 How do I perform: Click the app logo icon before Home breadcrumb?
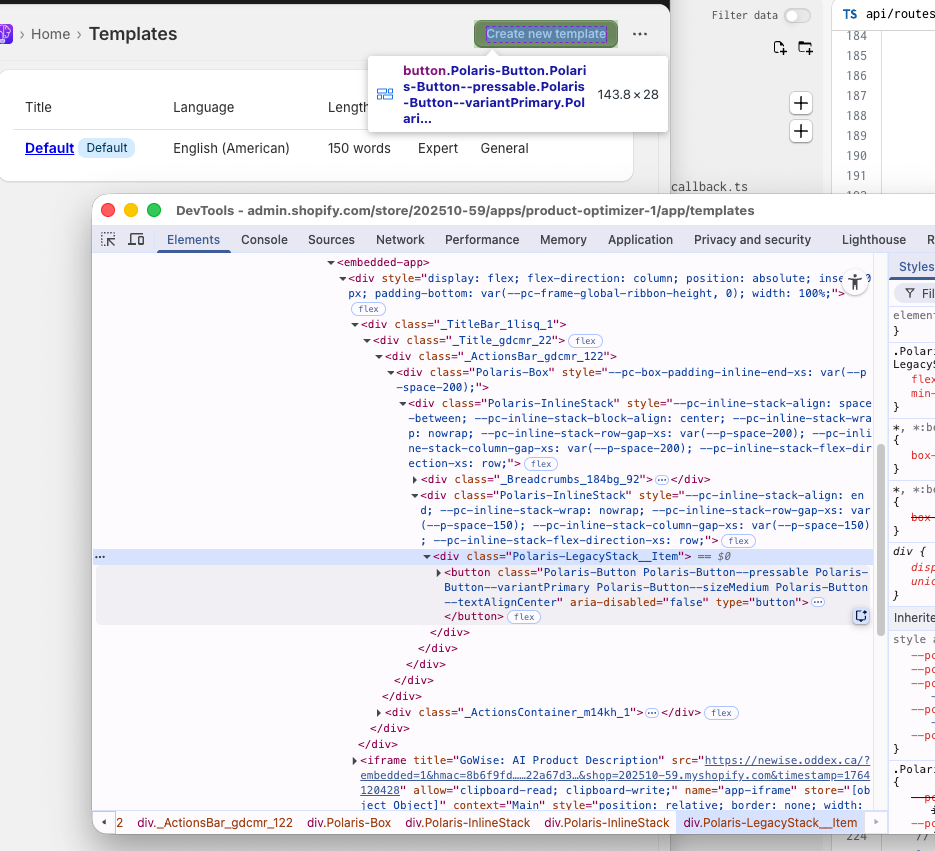5,34
